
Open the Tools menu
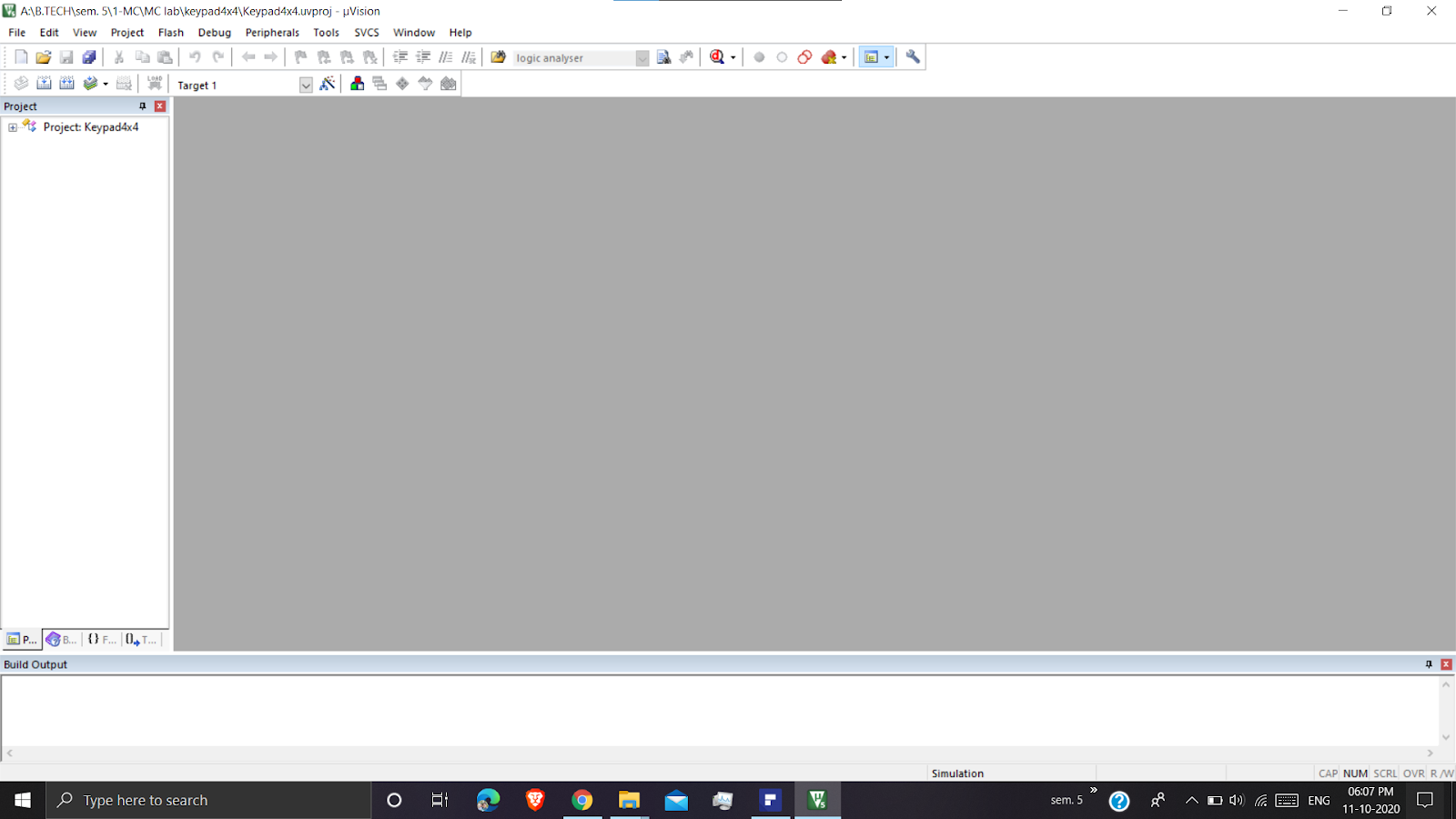(326, 33)
